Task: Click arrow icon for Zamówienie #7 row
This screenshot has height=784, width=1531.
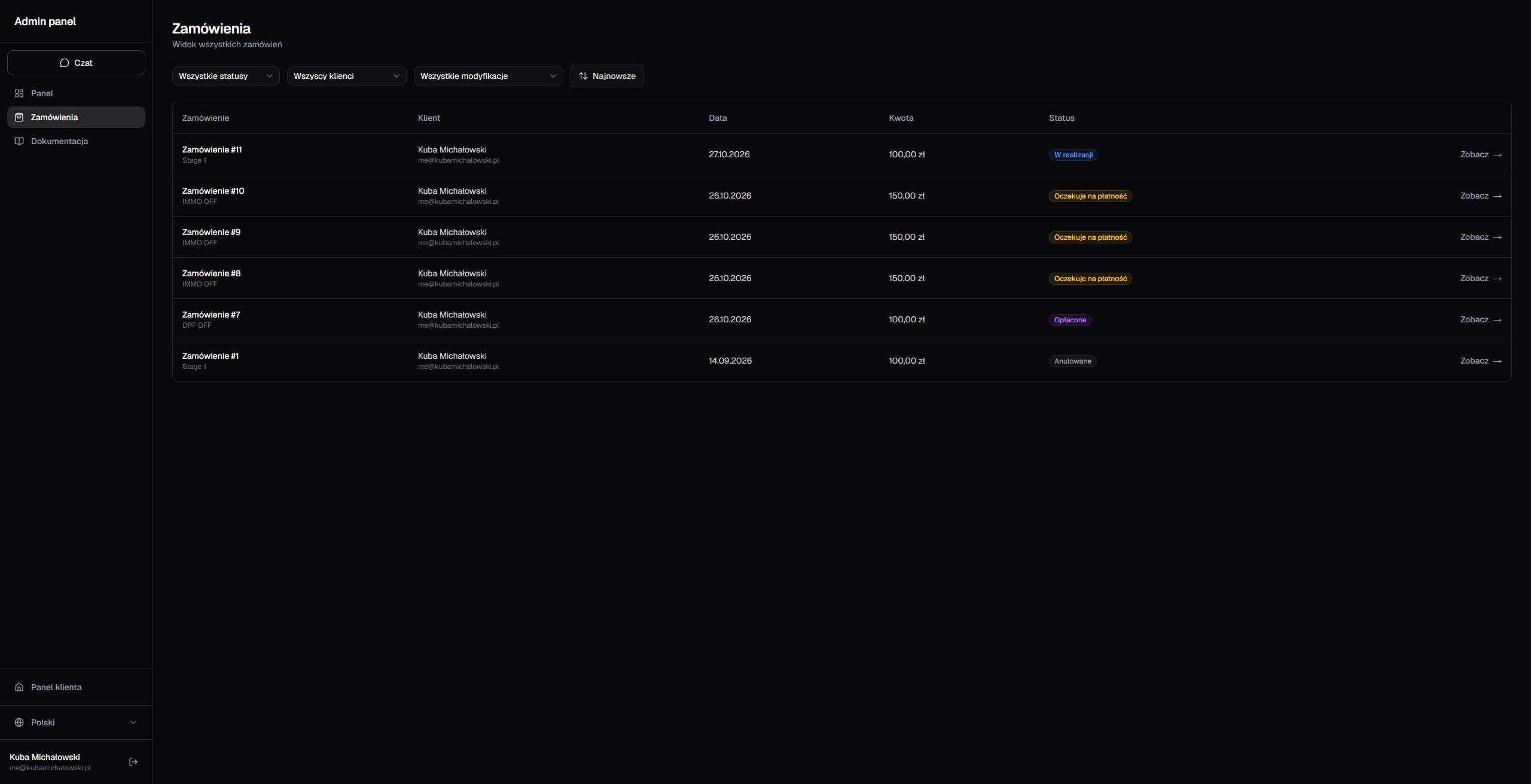Action: [x=1498, y=320]
